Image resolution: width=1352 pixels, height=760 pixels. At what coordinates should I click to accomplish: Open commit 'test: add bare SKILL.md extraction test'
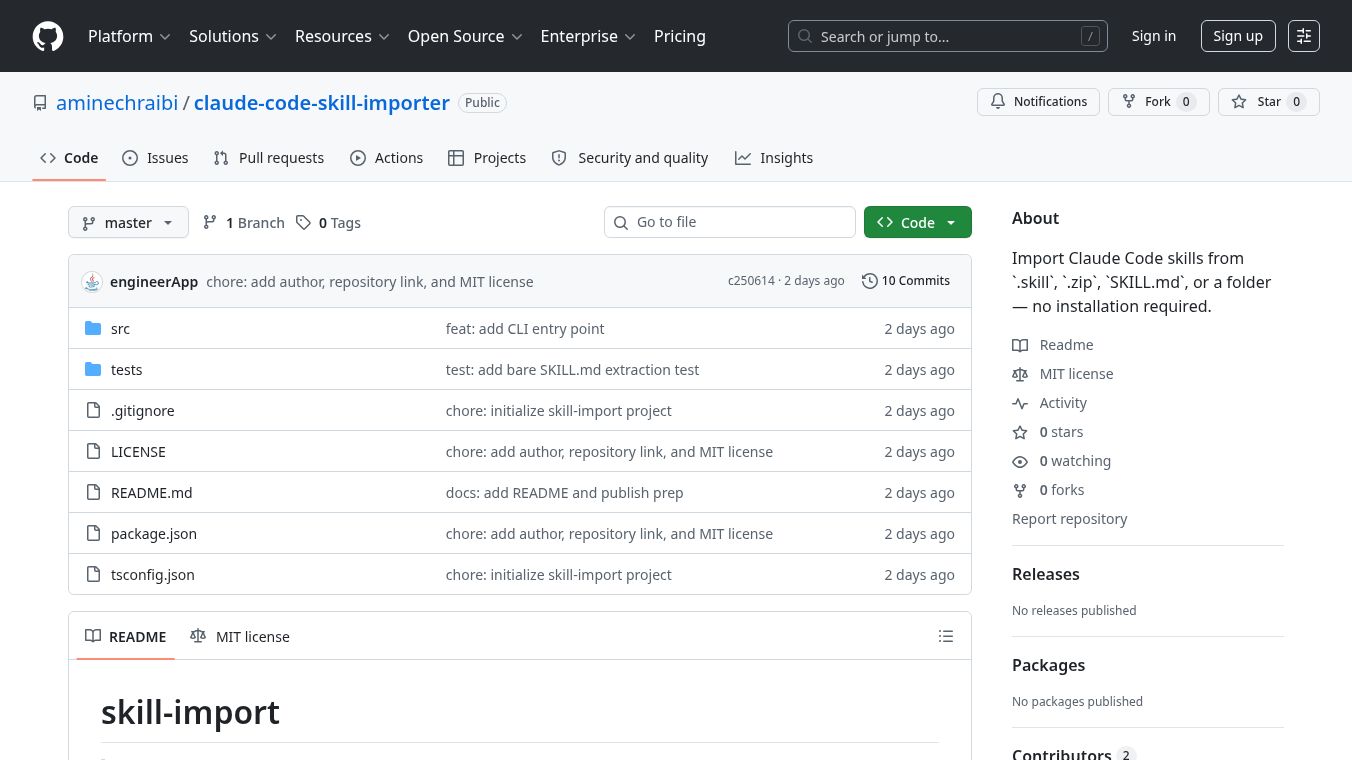click(572, 370)
